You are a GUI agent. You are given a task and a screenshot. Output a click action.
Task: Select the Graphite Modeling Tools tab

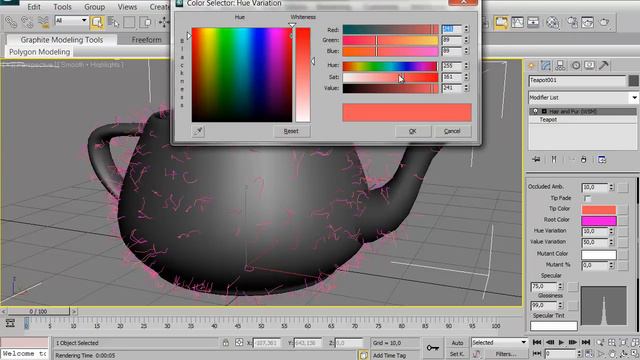click(x=62, y=40)
